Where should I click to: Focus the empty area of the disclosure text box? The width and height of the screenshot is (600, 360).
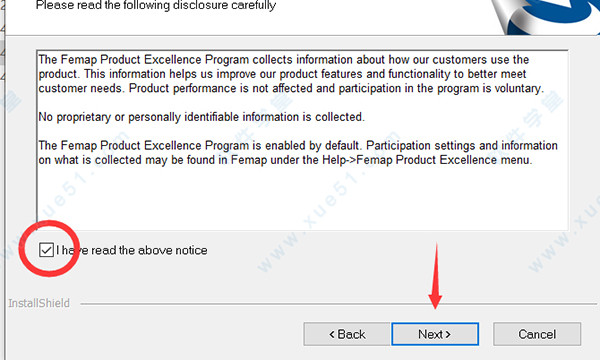click(302, 199)
